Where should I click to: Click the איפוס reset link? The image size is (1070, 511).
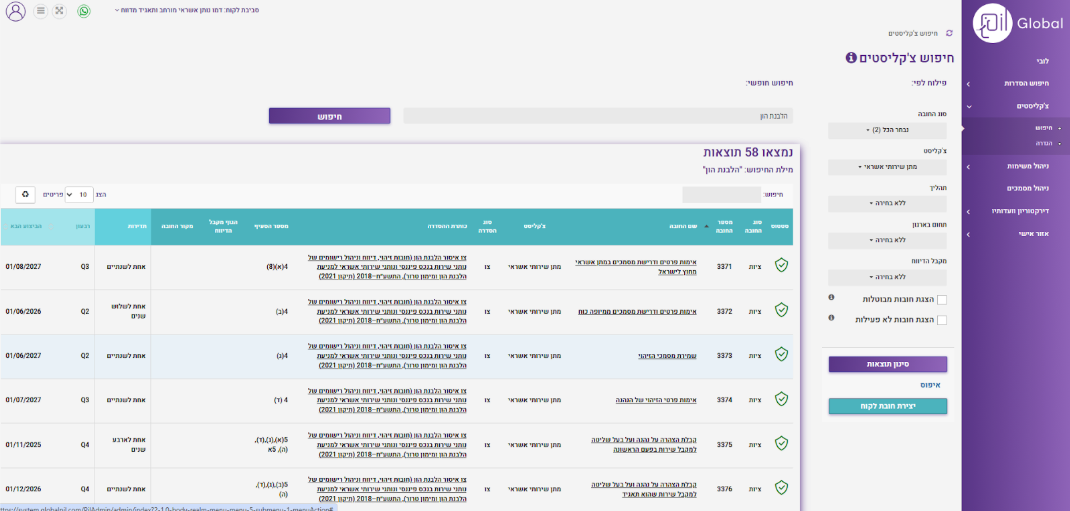pos(931,384)
